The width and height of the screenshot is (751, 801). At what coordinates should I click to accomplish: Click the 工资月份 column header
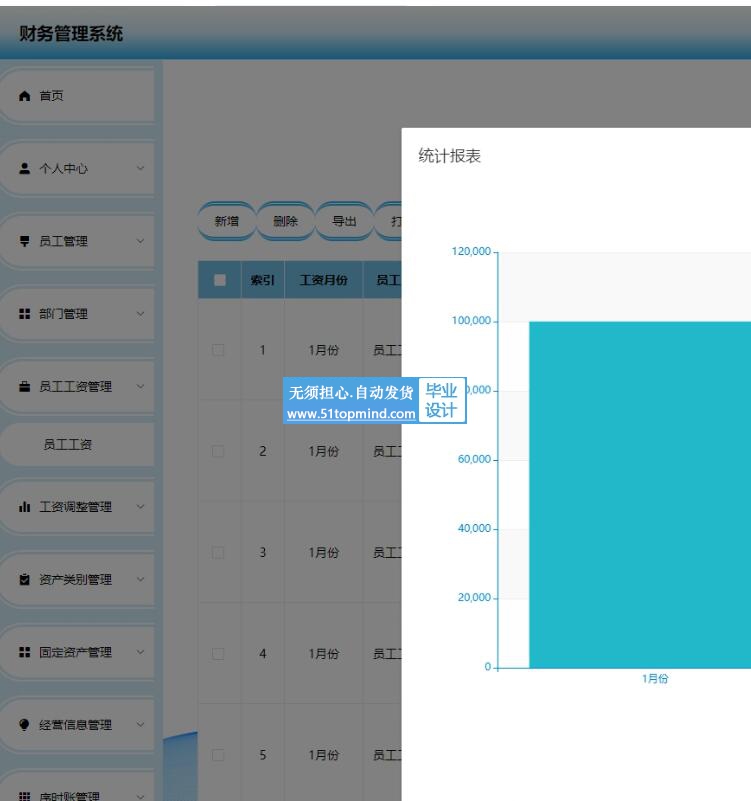pos(323,280)
